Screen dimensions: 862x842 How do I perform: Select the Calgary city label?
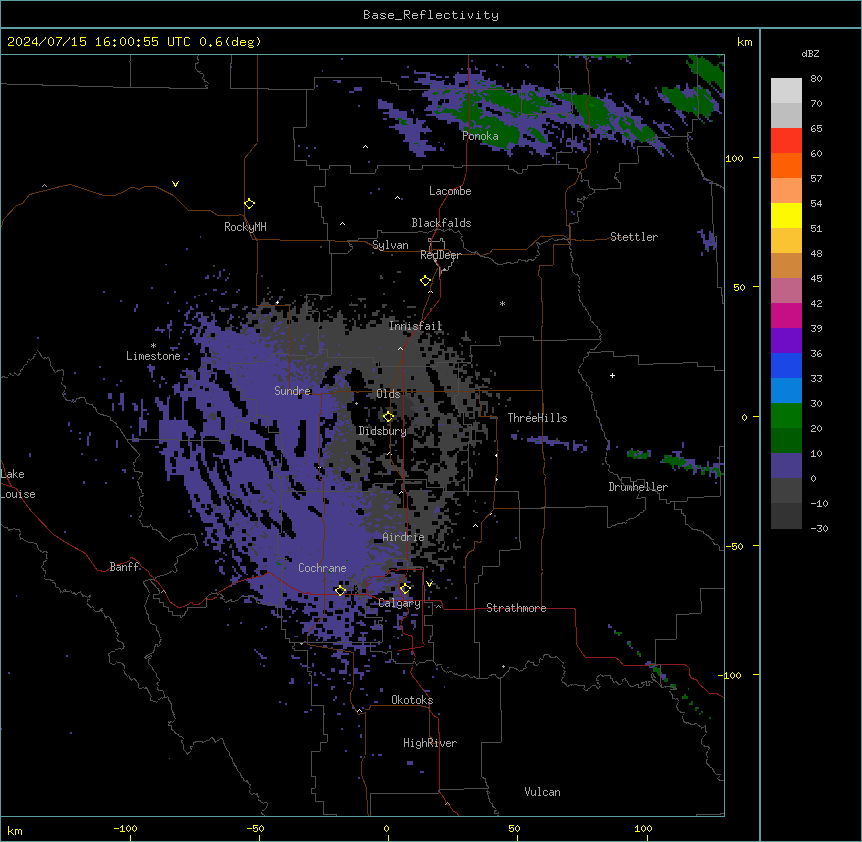tap(400, 603)
